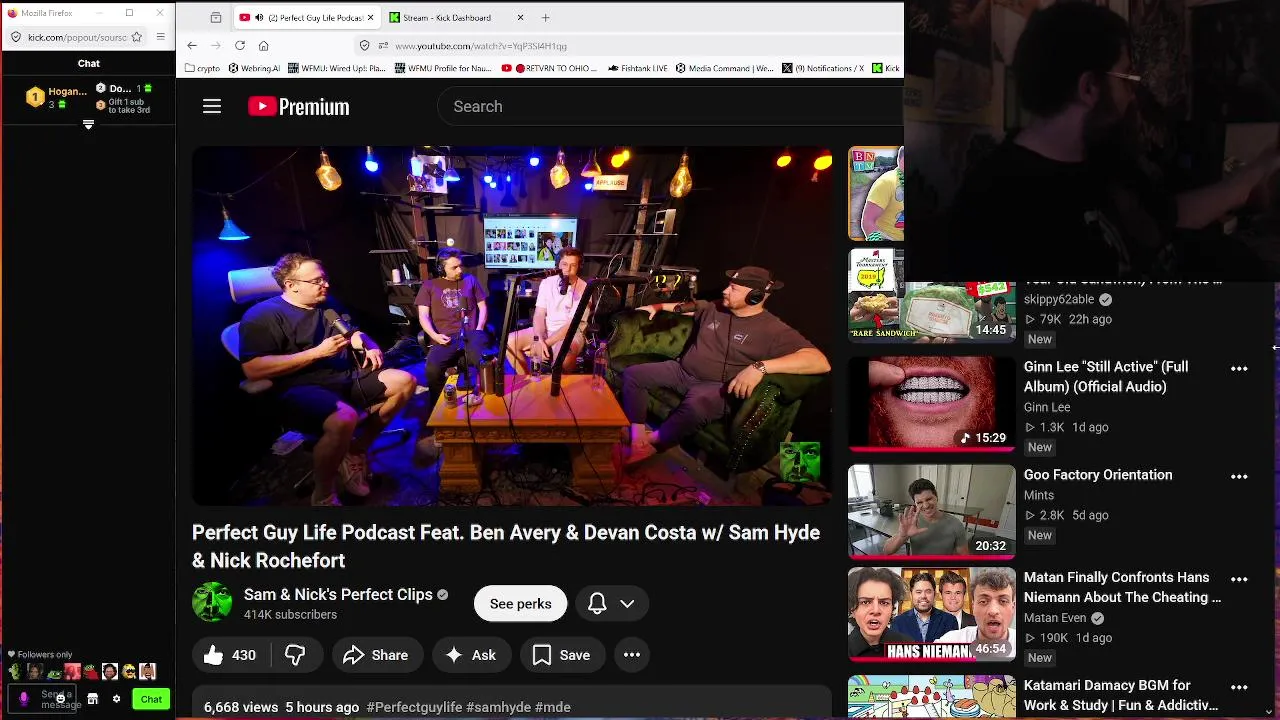
Task: Open Katamari Damacy video options menu
Action: pos(1239,687)
